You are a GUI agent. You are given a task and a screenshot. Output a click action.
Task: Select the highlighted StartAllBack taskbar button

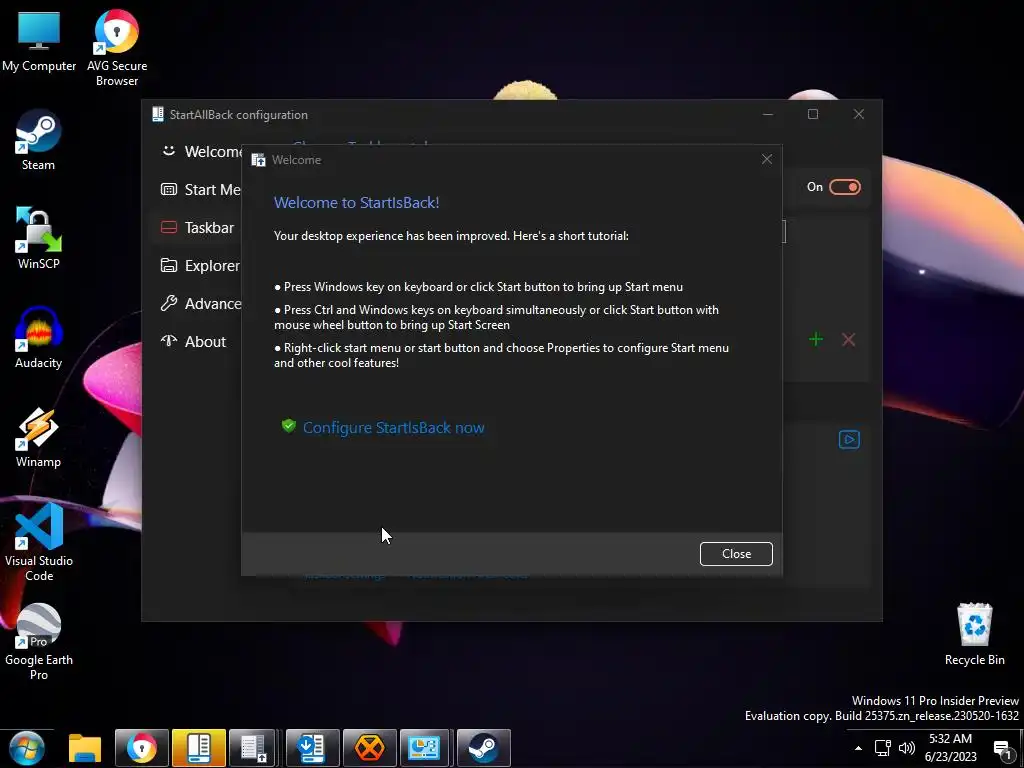pyautogui.click(x=199, y=748)
